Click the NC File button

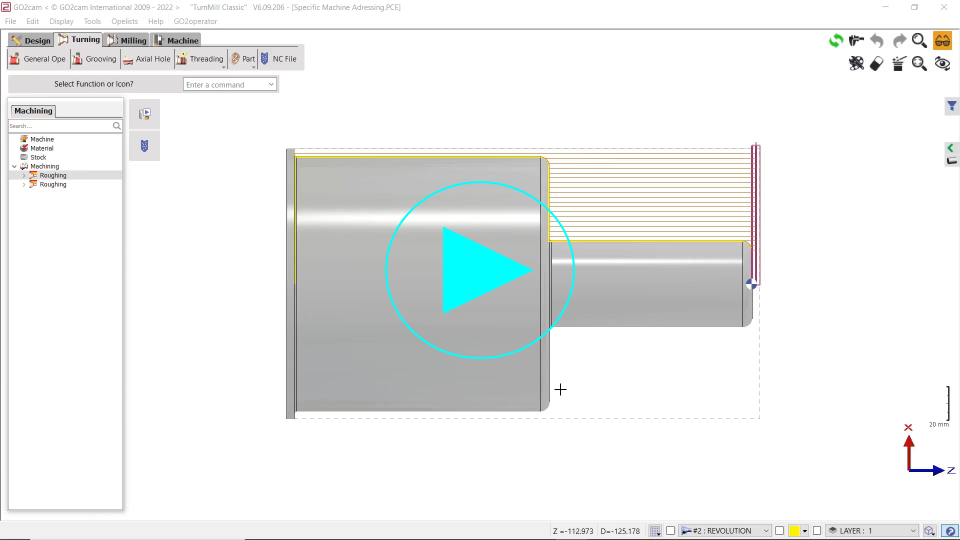pyautogui.click(x=278, y=59)
